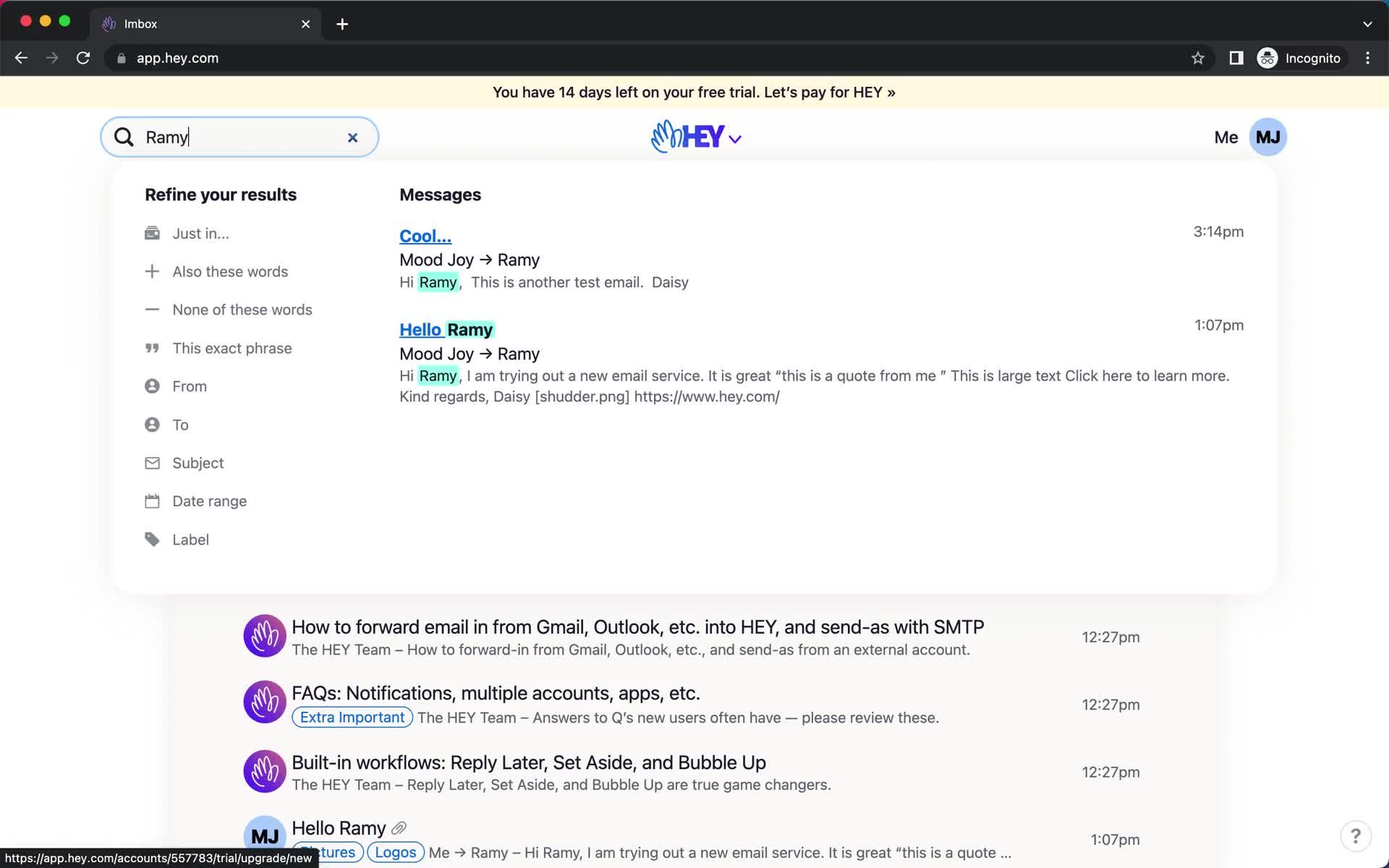
Task: Open the Me menu
Action: [1226, 137]
